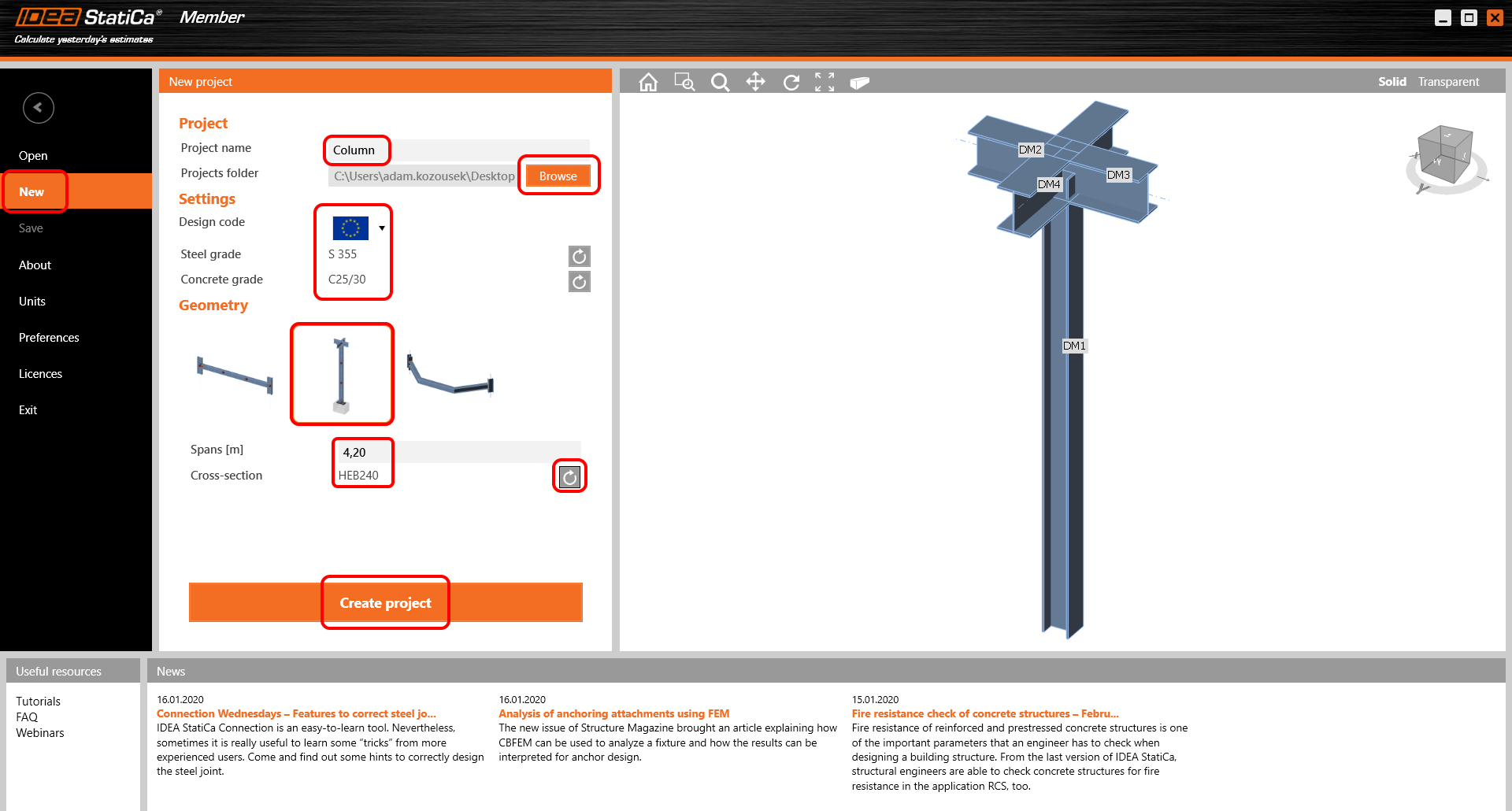Maximize the application window
This screenshot has width=1512, height=811.
[x=1469, y=17]
